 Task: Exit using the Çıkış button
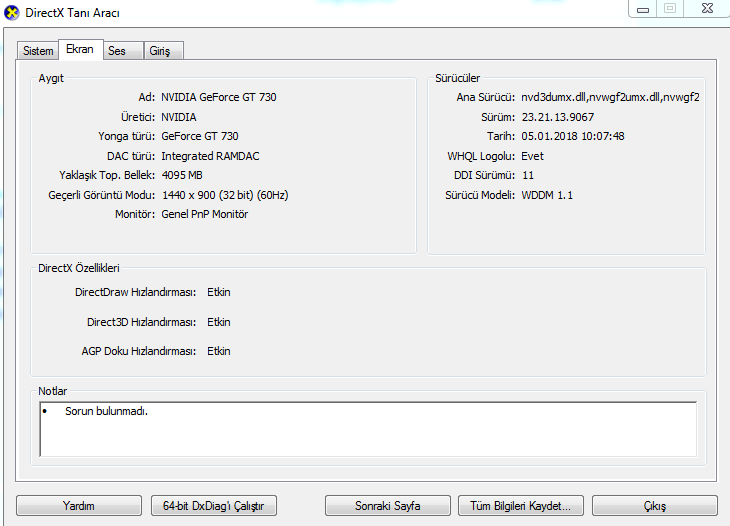coord(655,506)
